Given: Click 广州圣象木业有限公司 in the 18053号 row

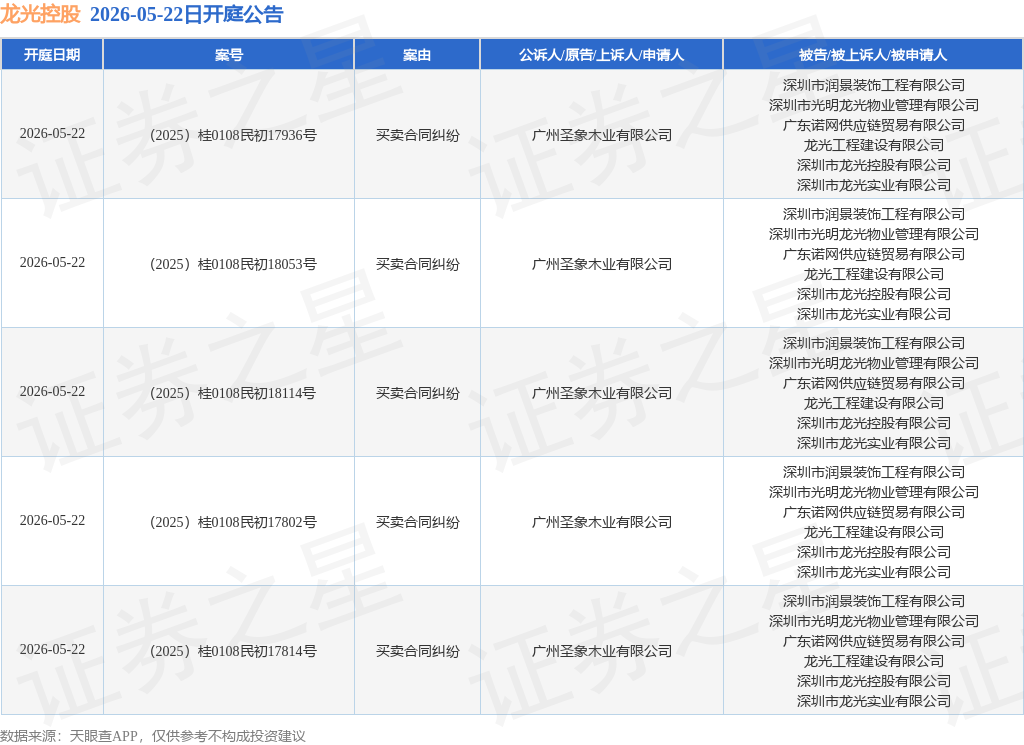Looking at the screenshot, I should coord(601,264).
